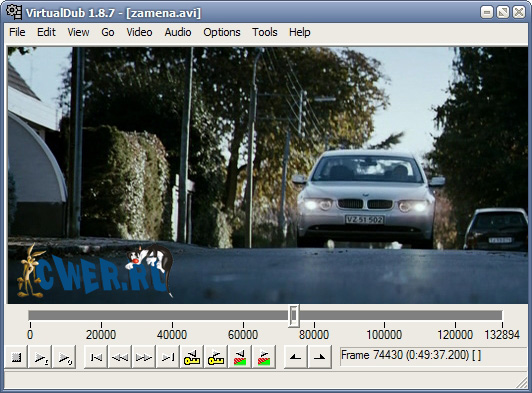Click the previous scene change button

(240, 357)
